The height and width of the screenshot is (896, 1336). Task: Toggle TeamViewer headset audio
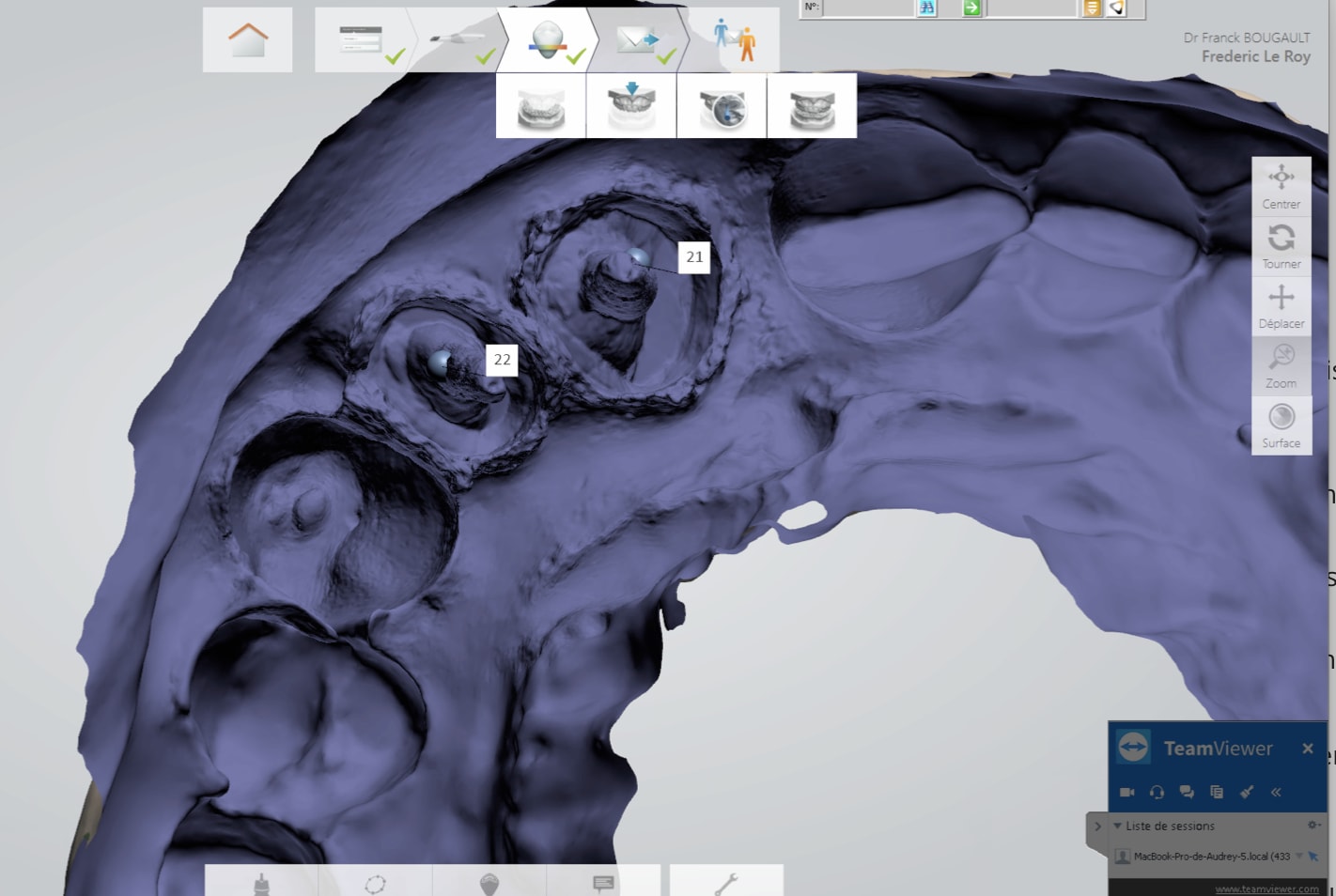tap(1157, 792)
